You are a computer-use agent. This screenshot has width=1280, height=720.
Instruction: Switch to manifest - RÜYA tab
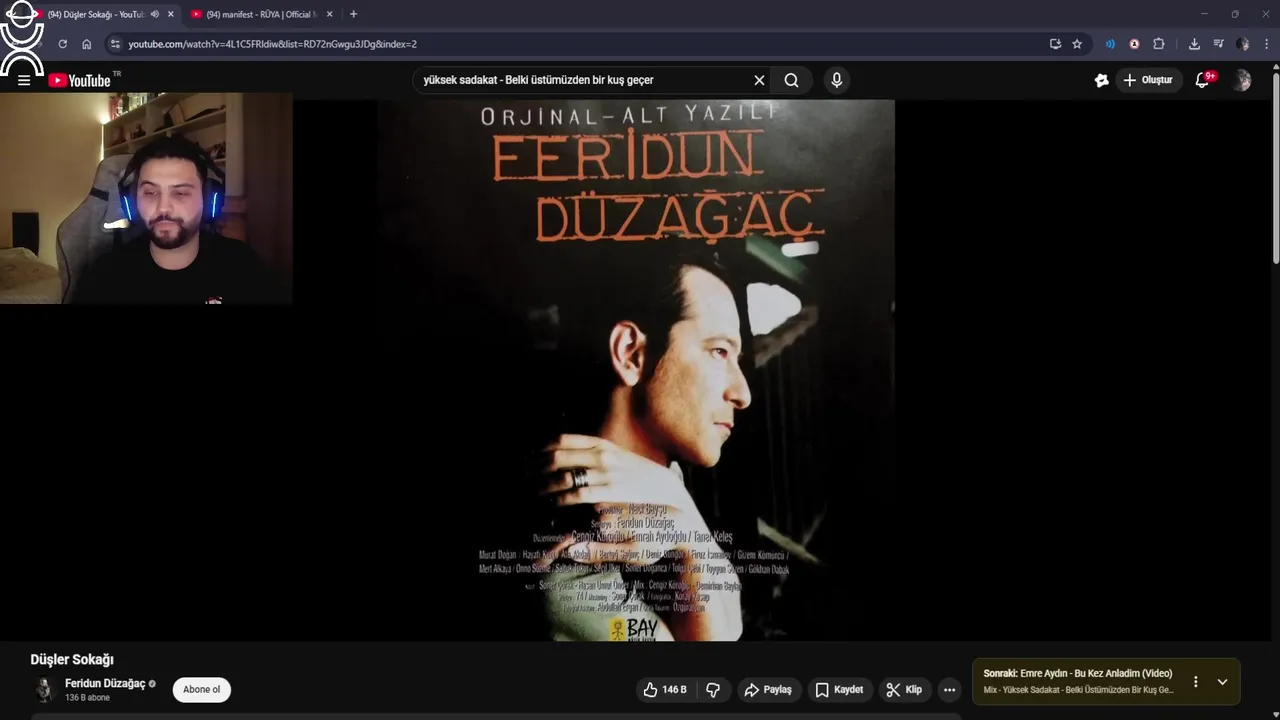260,14
